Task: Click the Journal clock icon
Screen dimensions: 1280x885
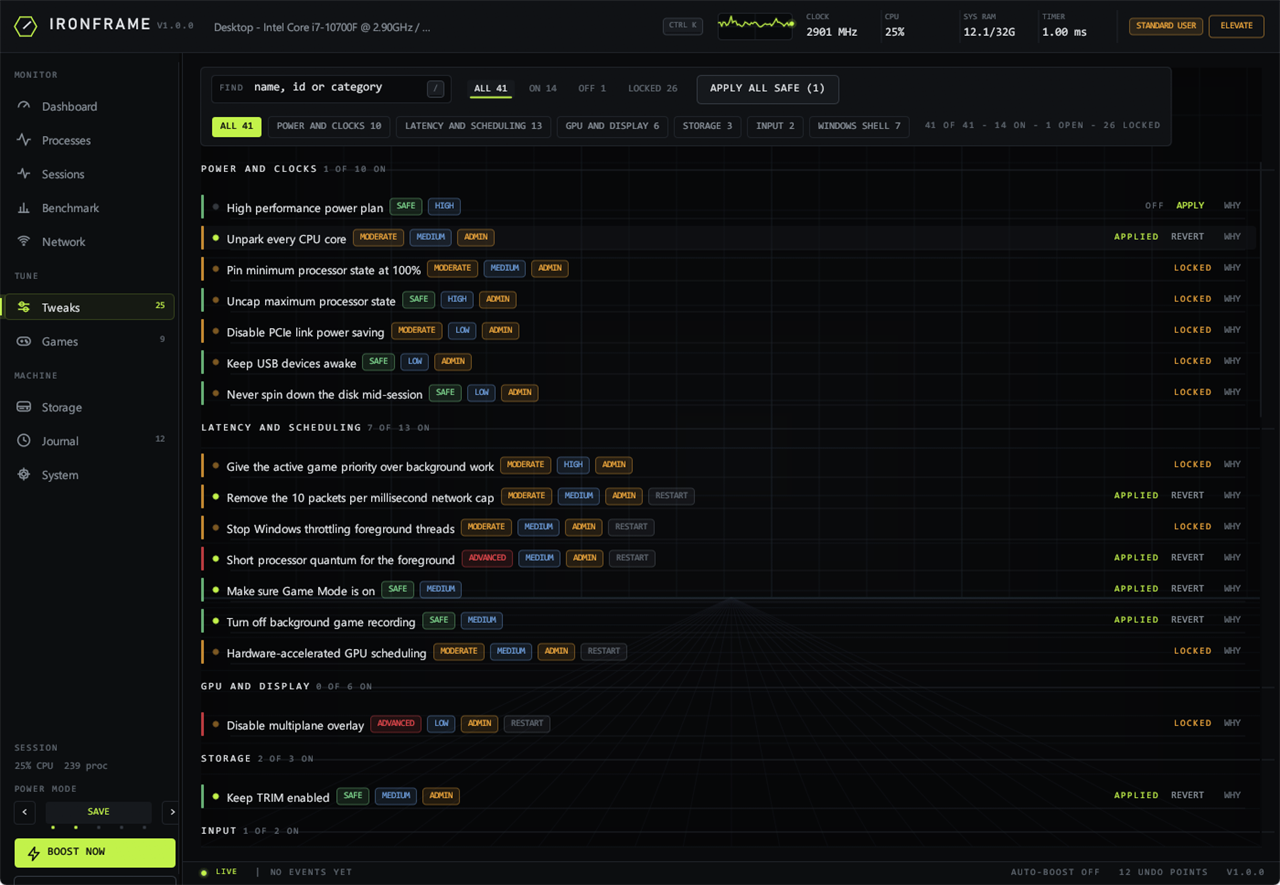Action: [x=24, y=441]
